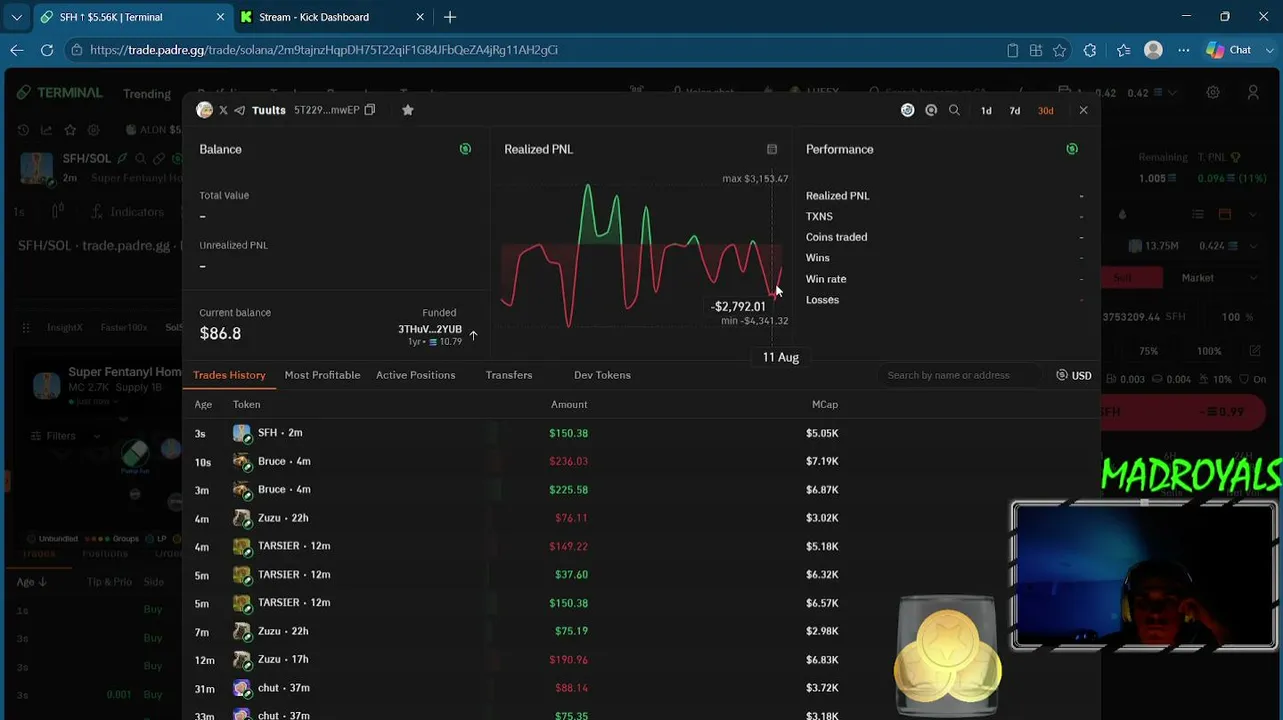The image size is (1283, 720).
Task: Copy the wallet address 5T229...mwEP
Action: click(370, 110)
